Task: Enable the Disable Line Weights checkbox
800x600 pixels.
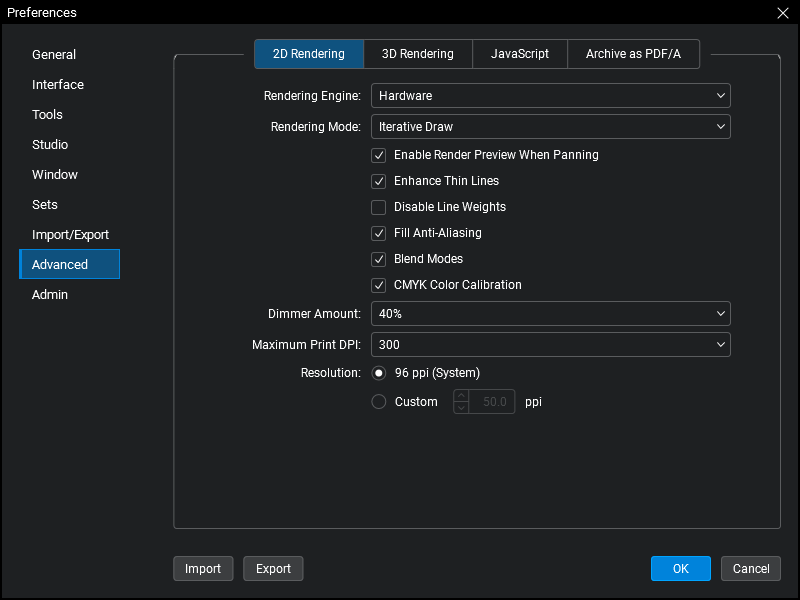Action: tap(379, 207)
